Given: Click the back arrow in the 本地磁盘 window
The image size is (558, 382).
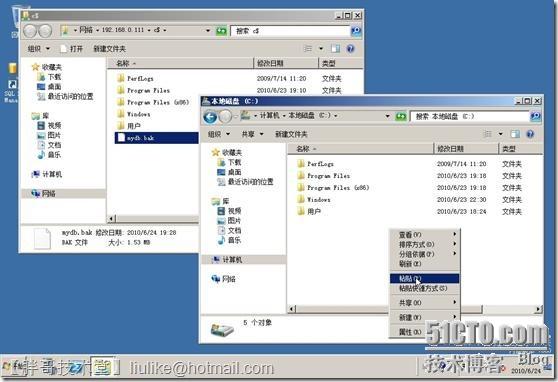Looking at the screenshot, I should (x=210, y=117).
